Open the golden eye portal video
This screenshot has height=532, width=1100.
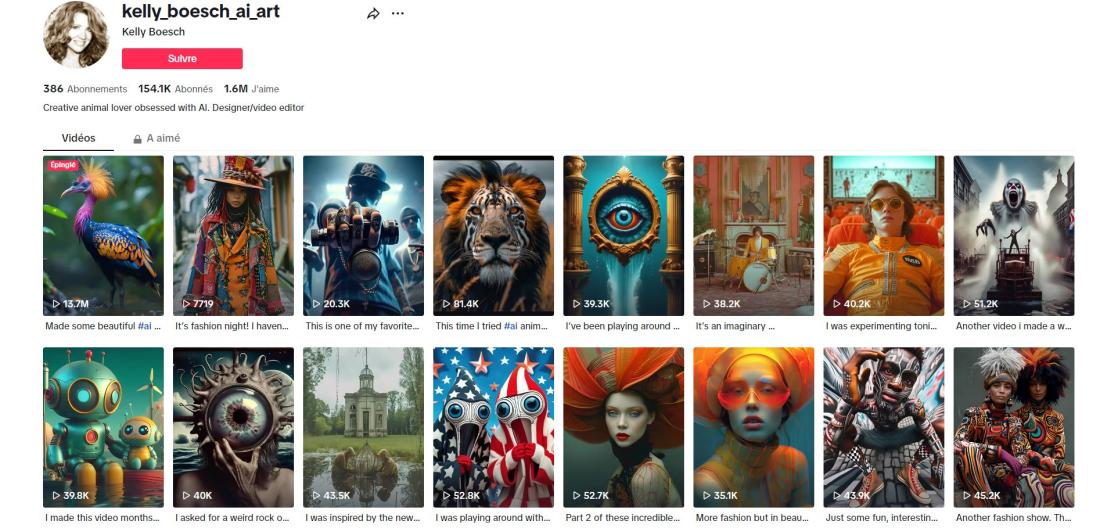[624, 236]
